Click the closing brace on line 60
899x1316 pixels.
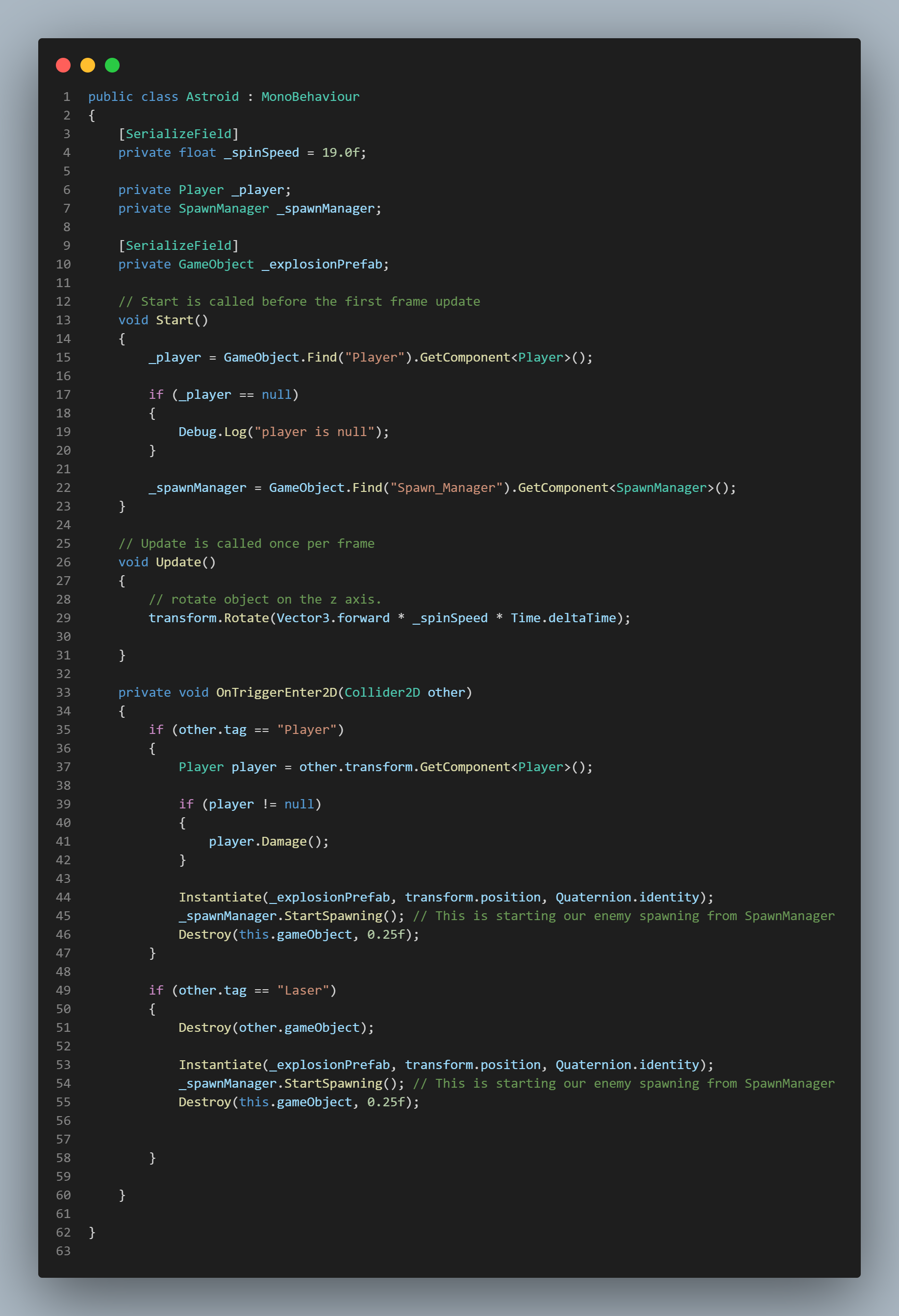click(123, 1195)
